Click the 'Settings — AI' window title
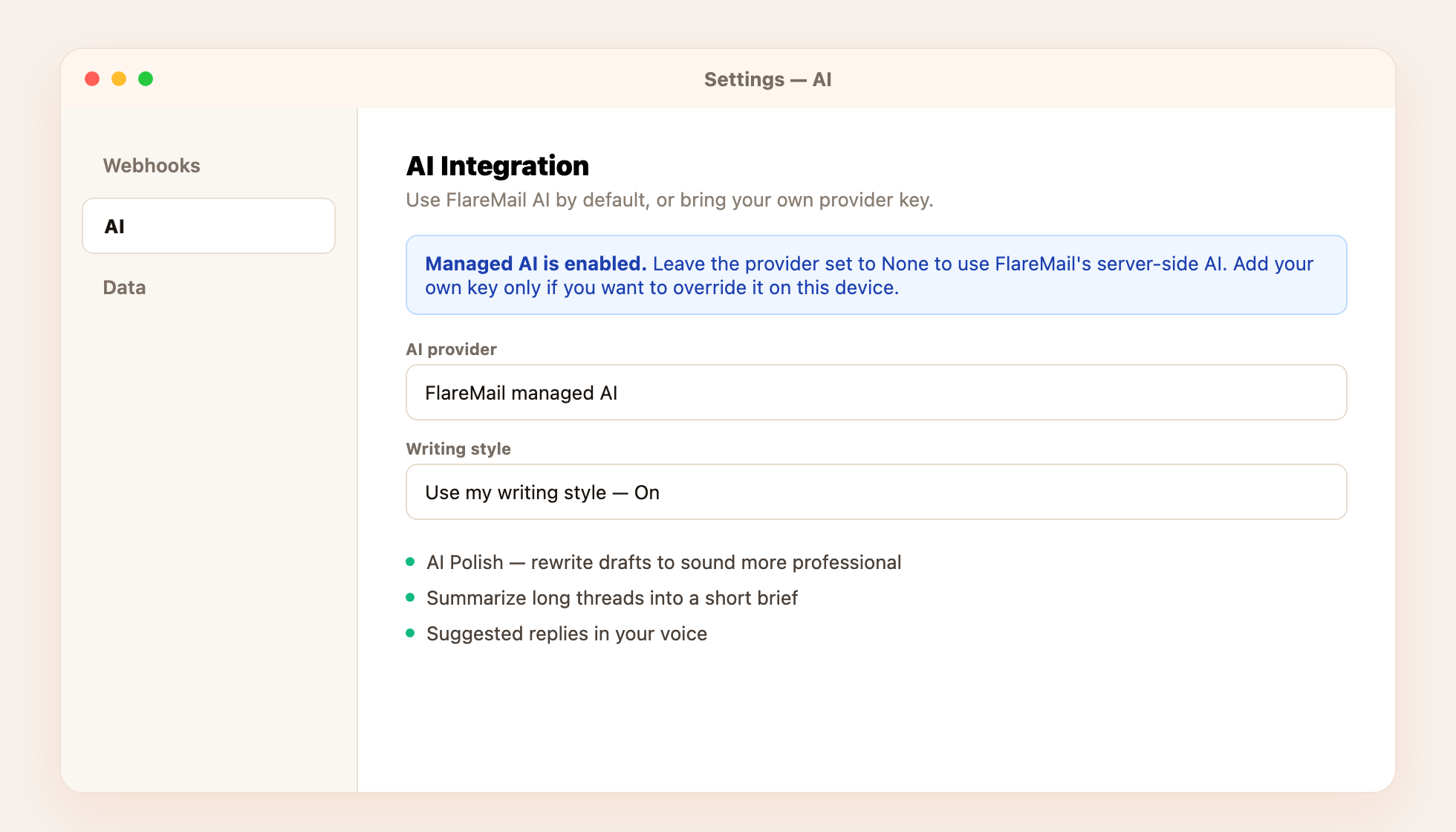The image size is (1456, 832). pyautogui.click(x=767, y=79)
